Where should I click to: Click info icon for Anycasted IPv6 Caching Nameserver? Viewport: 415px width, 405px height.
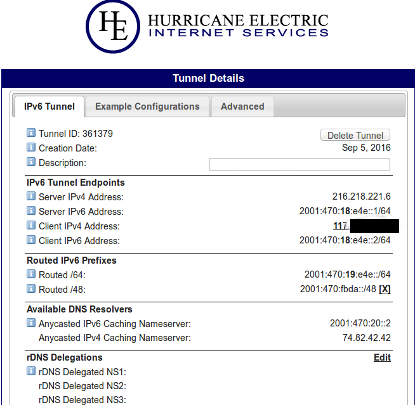[x=31, y=323]
